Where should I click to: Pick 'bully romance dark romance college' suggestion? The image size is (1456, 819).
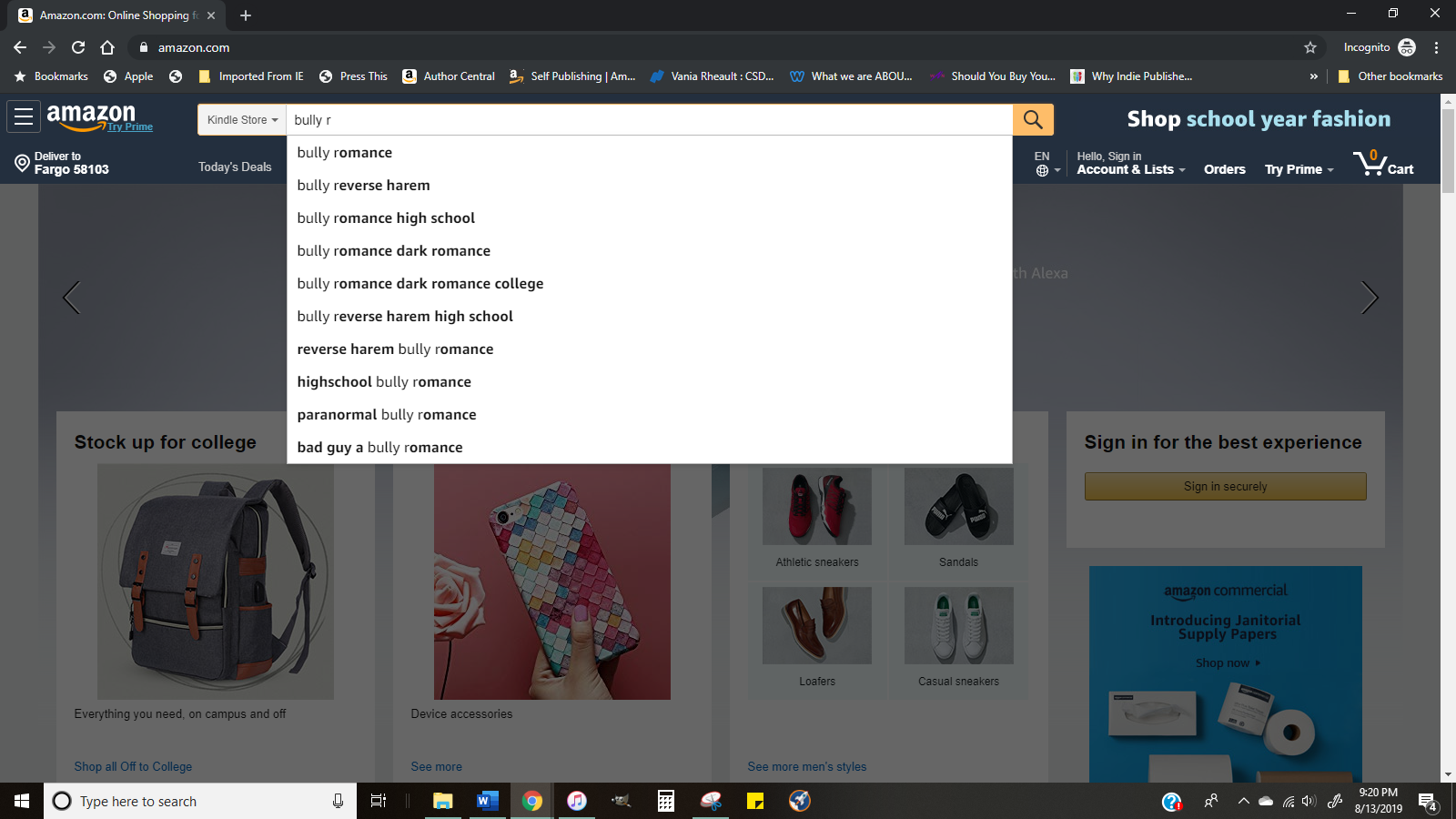coord(420,284)
